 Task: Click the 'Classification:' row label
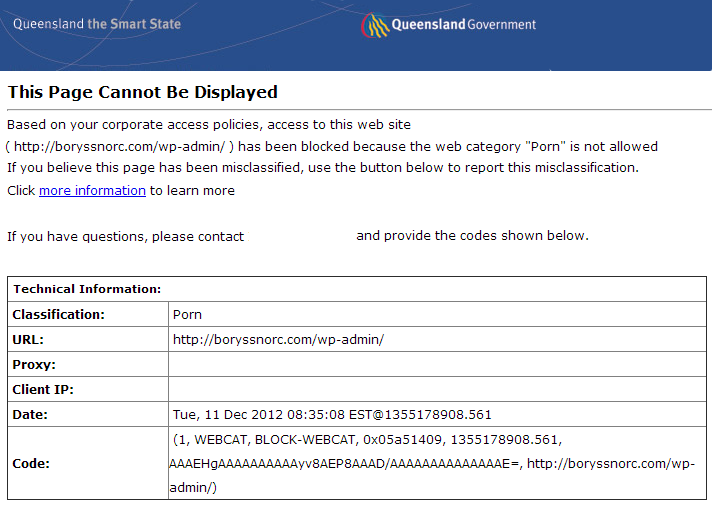[x=59, y=314]
